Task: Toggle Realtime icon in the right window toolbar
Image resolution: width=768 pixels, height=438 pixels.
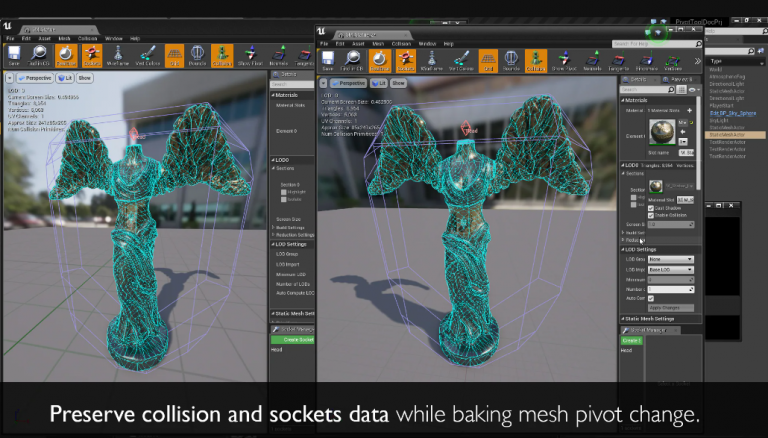Action: click(380, 61)
